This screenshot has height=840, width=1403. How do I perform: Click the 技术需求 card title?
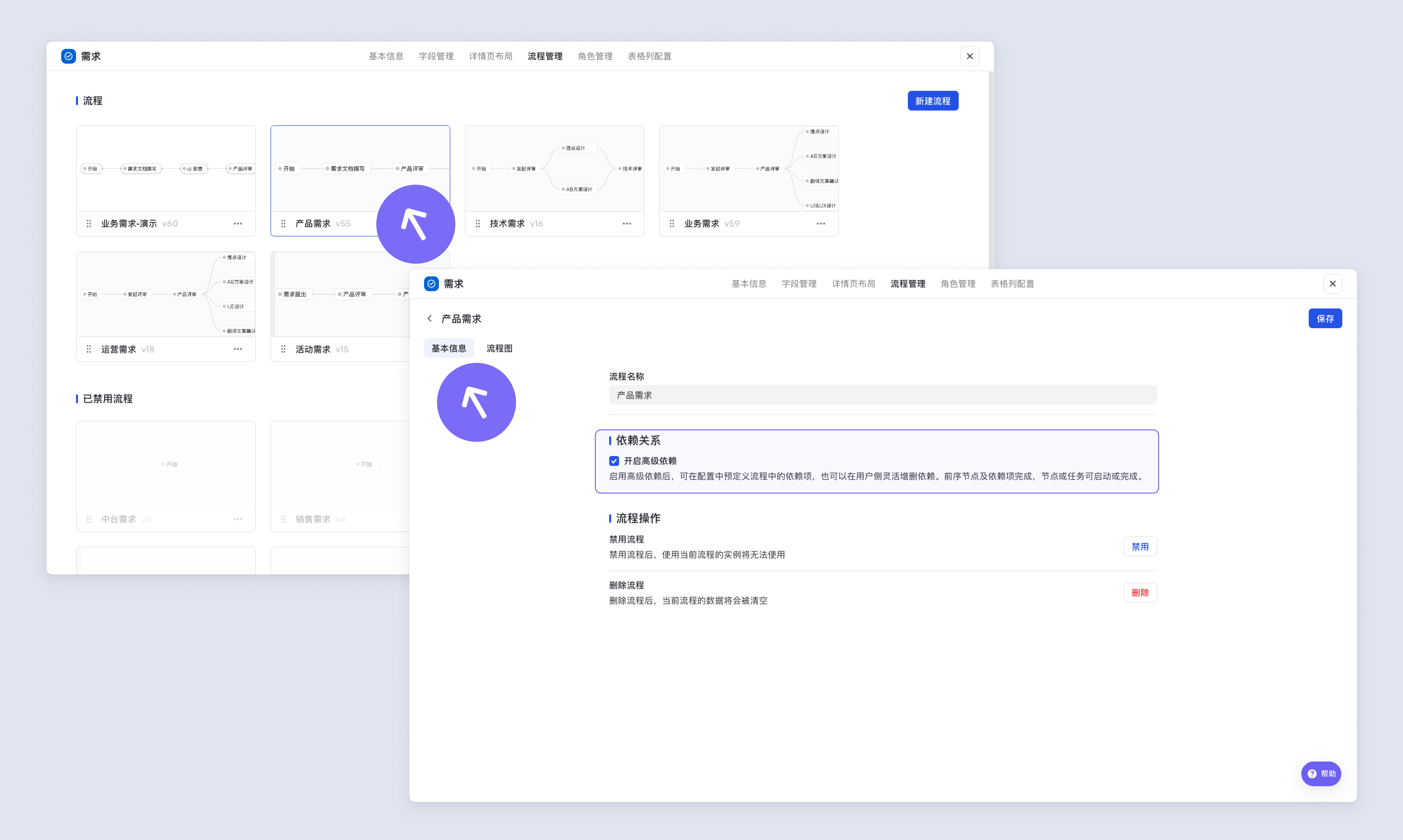pyautogui.click(x=507, y=224)
